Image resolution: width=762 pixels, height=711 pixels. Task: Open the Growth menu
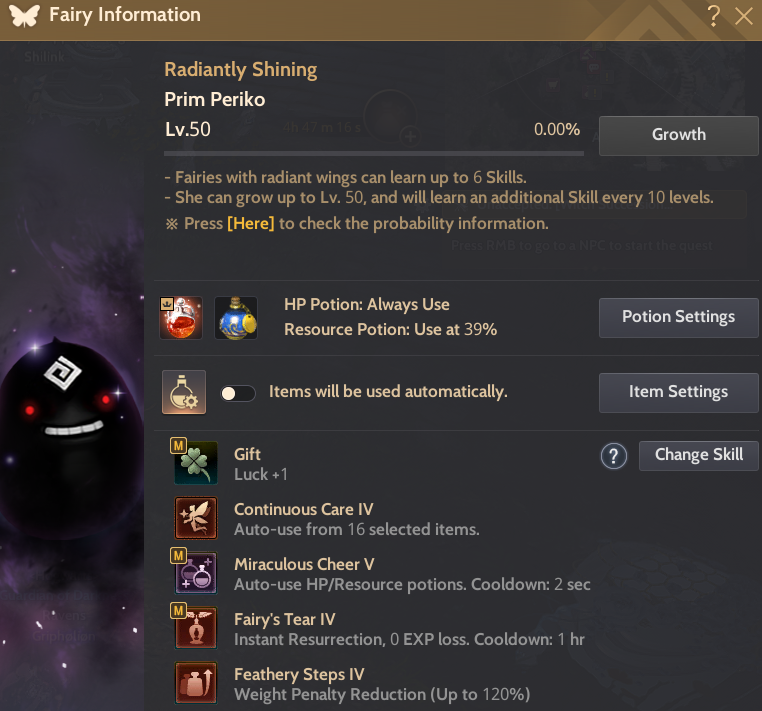pyautogui.click(x=678, y=136)
